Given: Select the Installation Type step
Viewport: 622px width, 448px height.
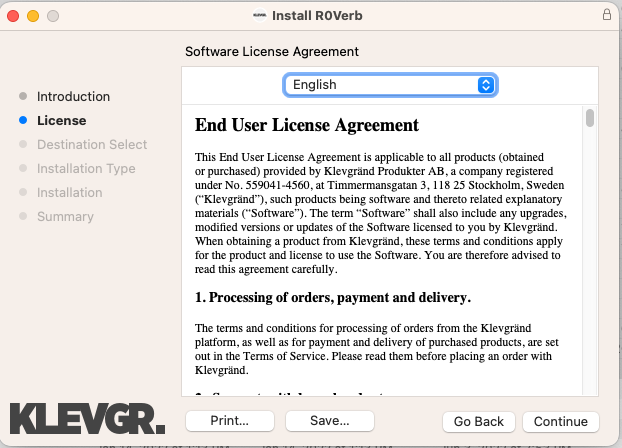Looking at the screenshot, I should coord(86,169).
